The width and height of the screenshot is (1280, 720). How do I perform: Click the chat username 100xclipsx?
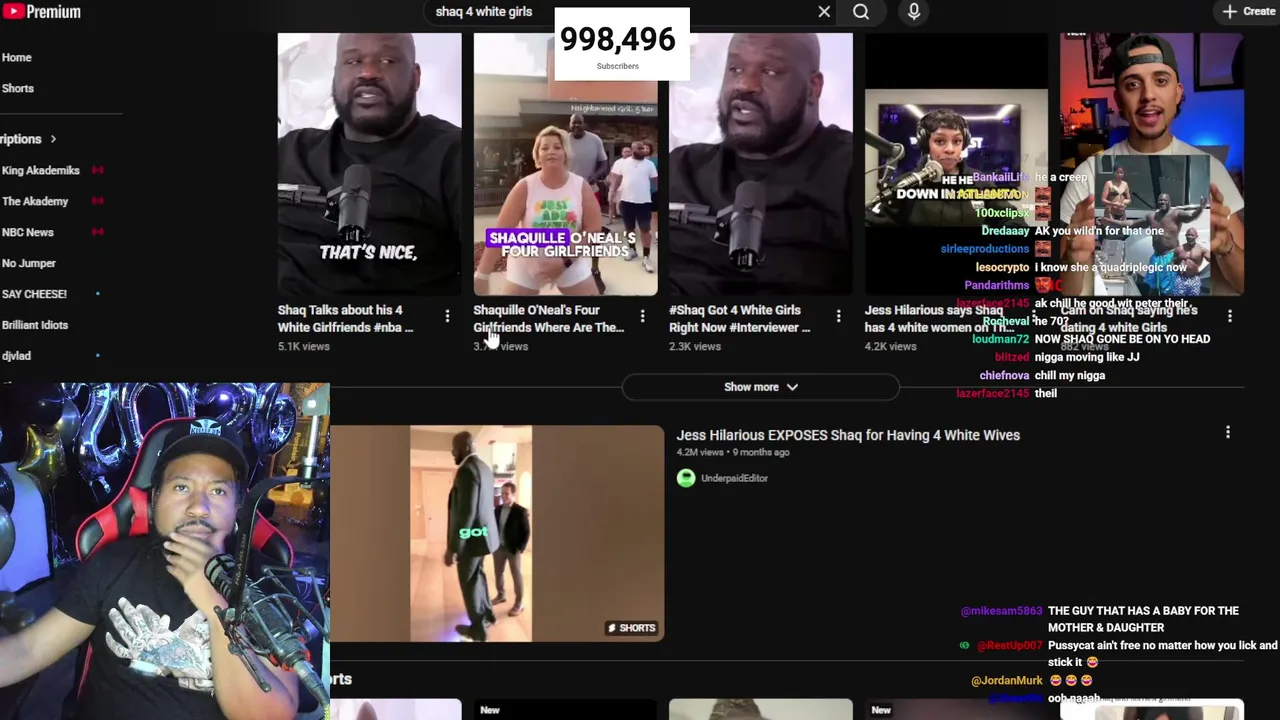point(1001,213)
